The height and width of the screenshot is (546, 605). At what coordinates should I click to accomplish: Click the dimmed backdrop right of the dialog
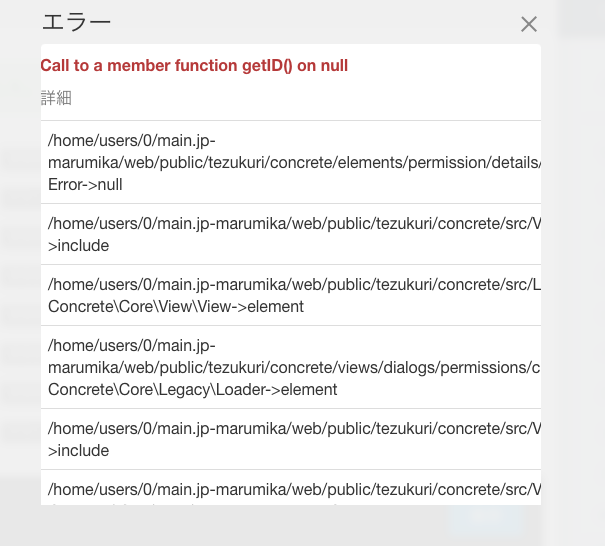coord(575,270)
